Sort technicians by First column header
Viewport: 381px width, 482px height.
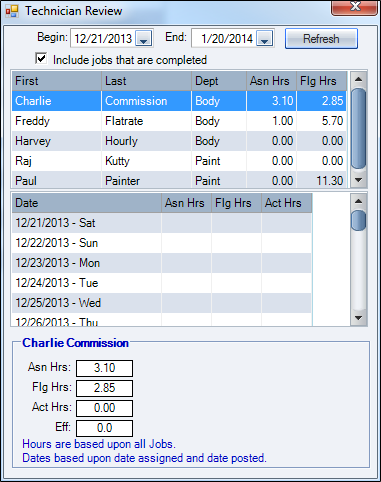57,81
